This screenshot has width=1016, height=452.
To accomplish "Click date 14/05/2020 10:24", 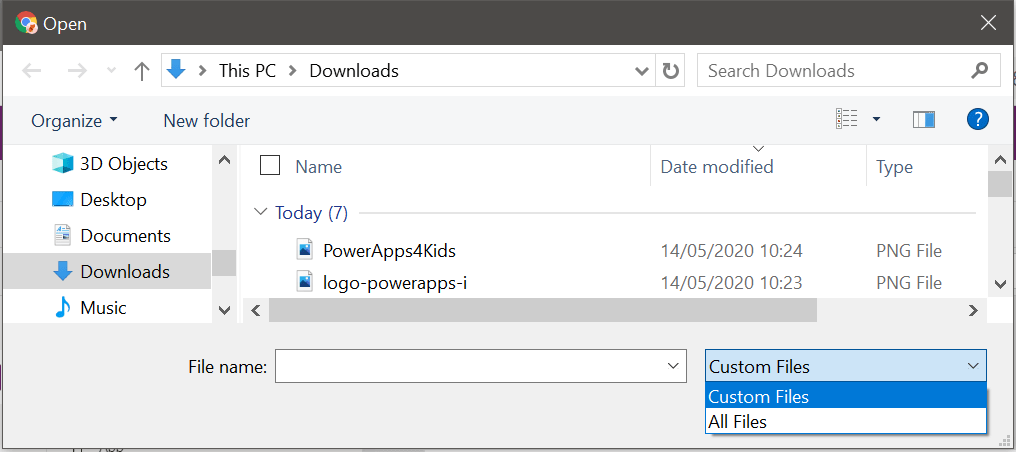I will pyautogui.click(x=732, y=251).
